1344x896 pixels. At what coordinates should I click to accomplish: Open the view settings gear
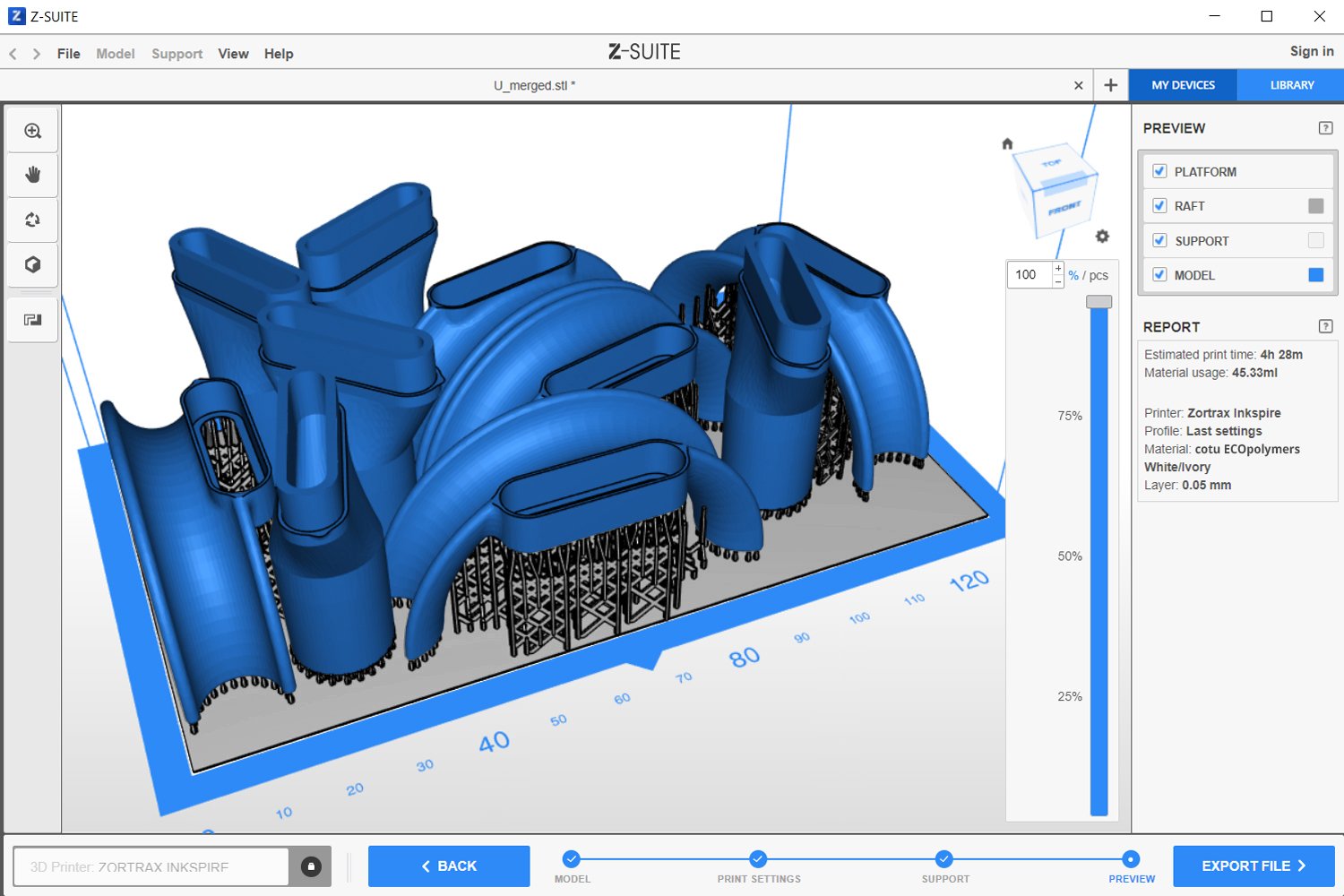tap(1102, 237)
